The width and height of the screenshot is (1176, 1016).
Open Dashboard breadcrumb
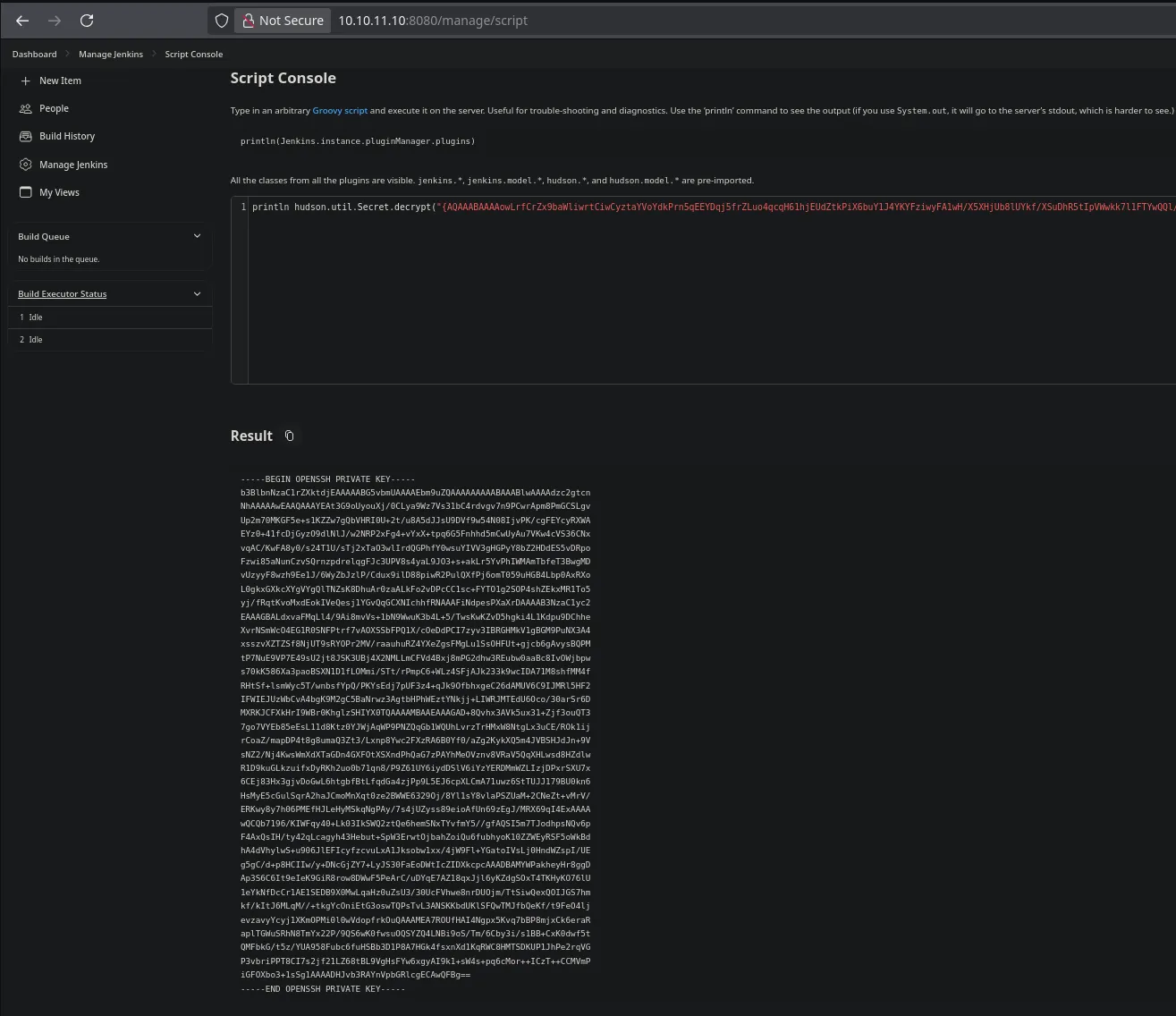coord(34,55)
